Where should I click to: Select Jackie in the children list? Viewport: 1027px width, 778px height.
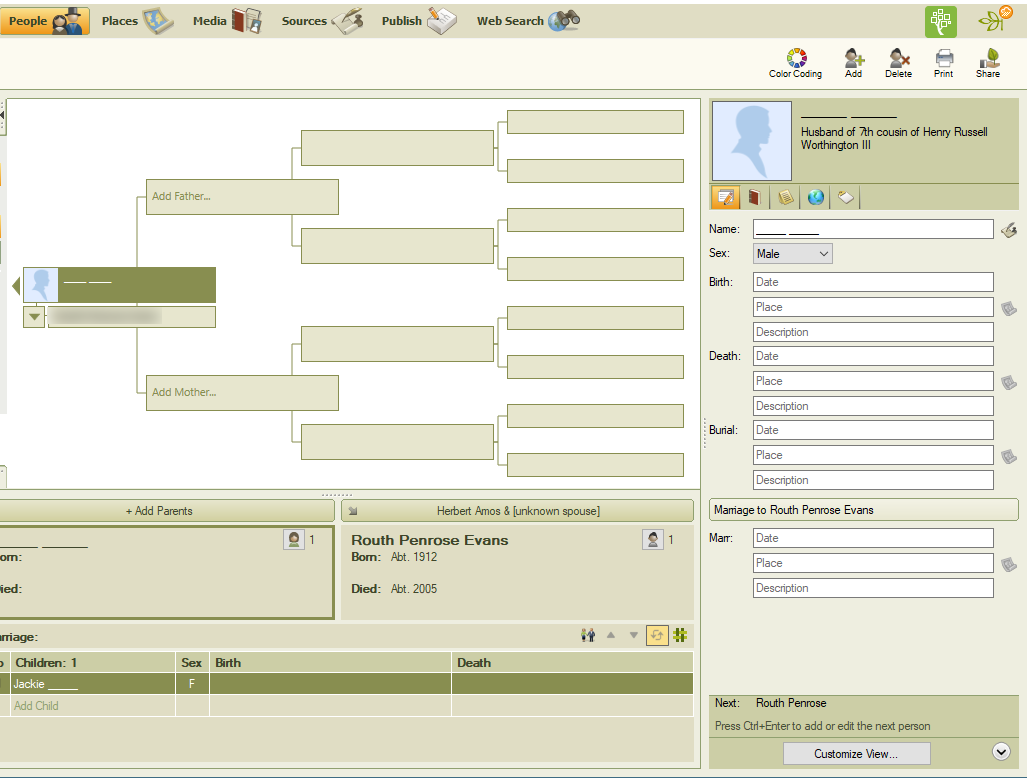90,683
